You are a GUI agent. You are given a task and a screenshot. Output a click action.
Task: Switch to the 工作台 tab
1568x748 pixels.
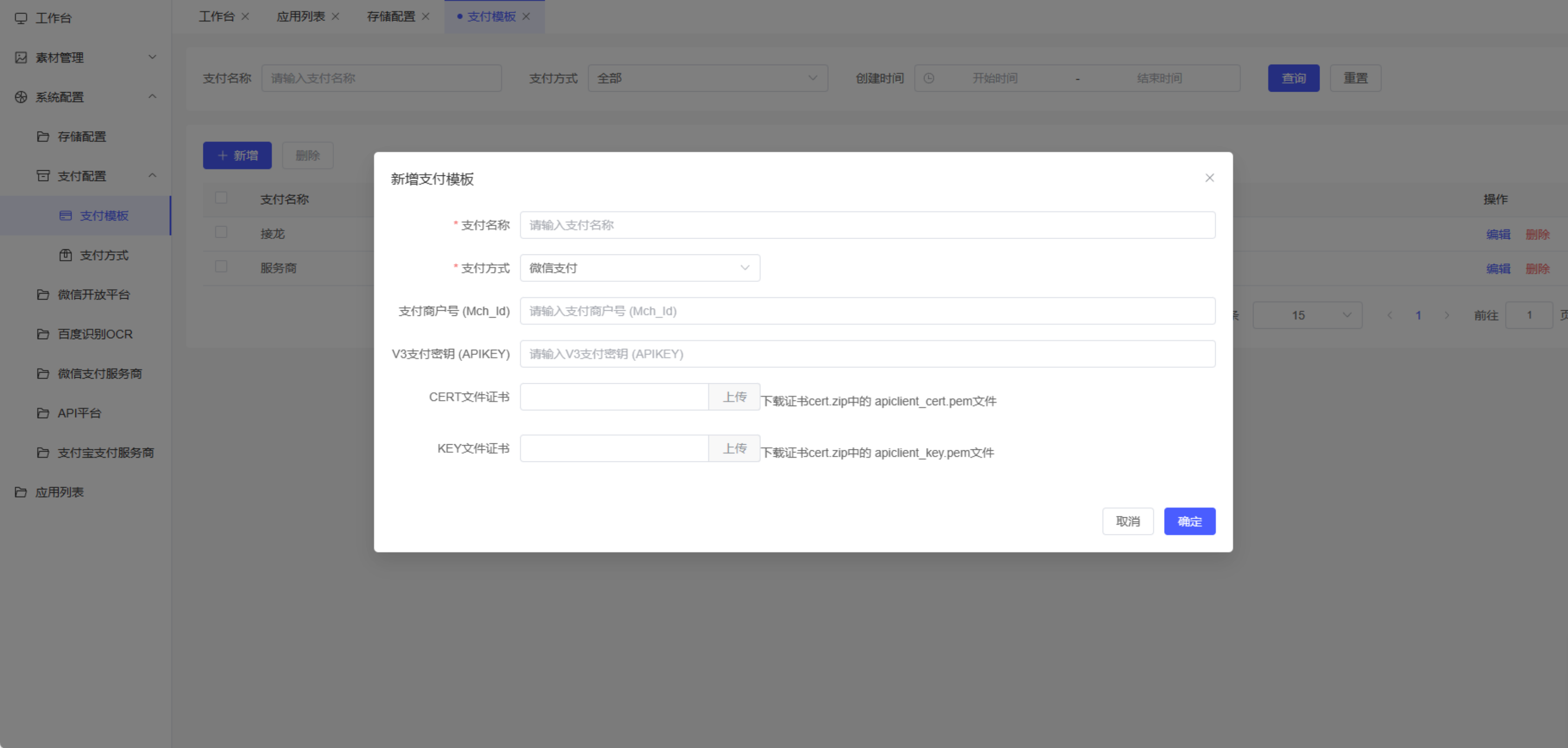pos(217,16)
